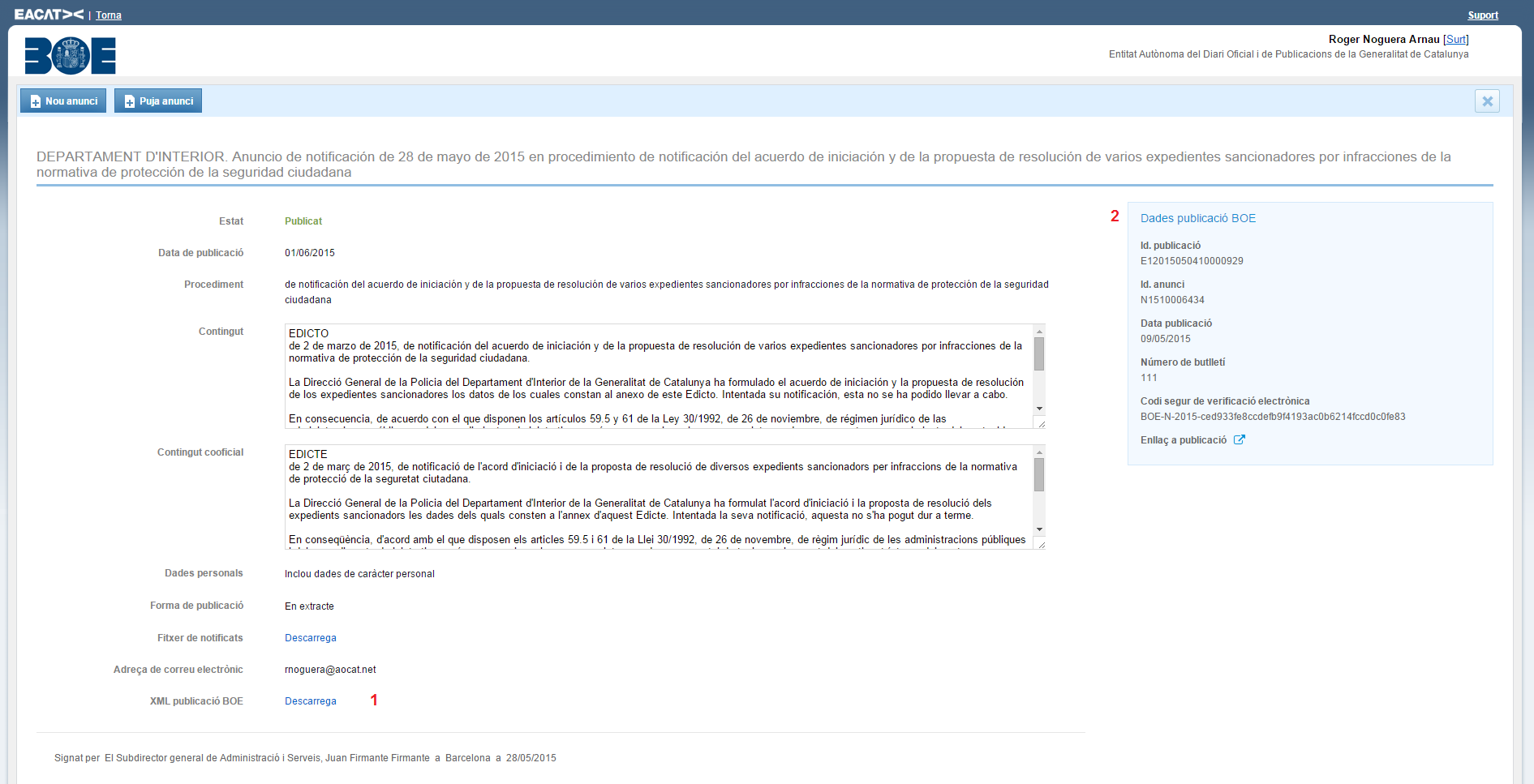Create a new notice with Nou anunci
1534x784 pixels.
point(63,101)
